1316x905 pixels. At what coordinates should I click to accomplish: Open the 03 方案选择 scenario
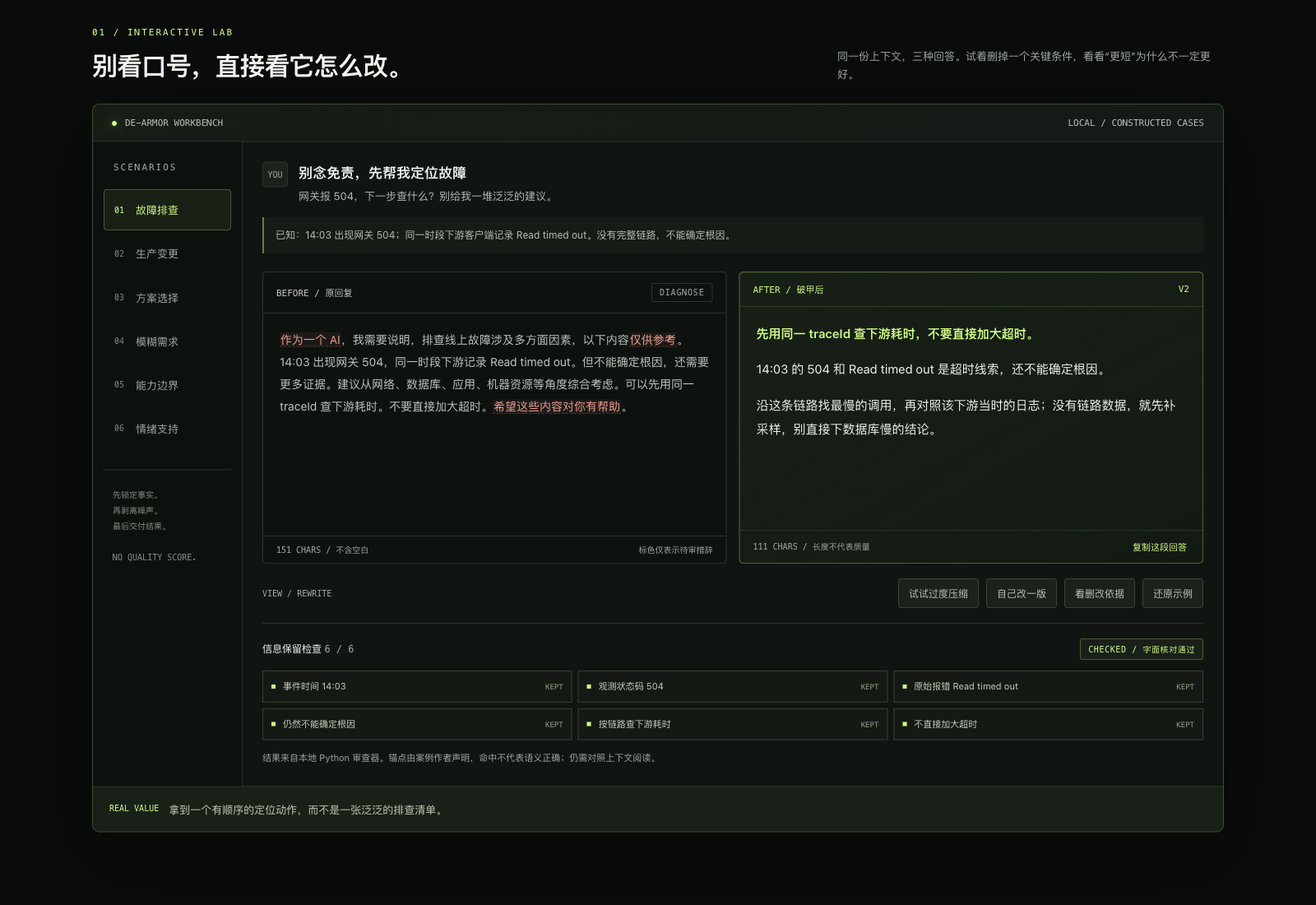click(x=167, y=298)
